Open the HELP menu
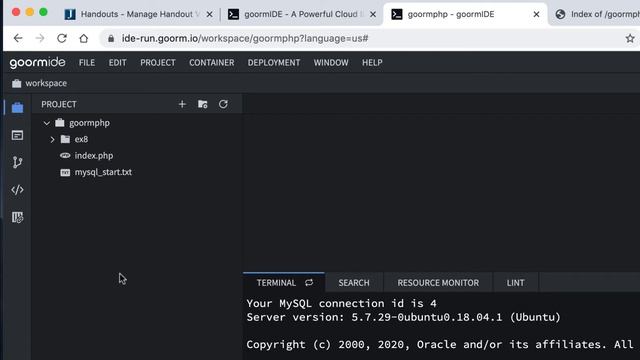 [x=372, y=62]
